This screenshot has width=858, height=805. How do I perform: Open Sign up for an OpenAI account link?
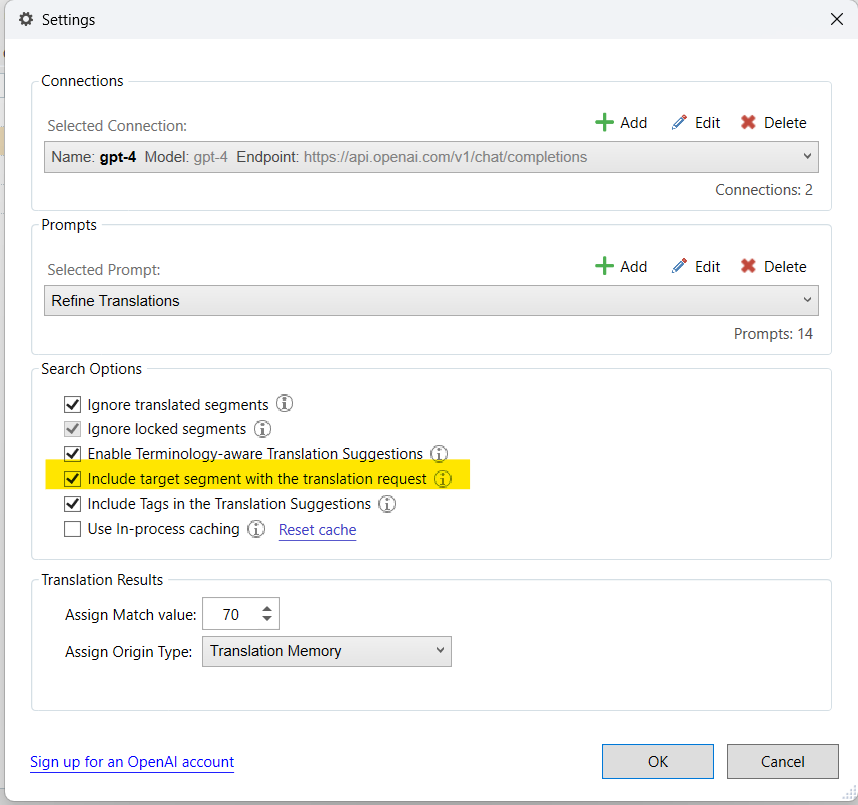point(132,762)
